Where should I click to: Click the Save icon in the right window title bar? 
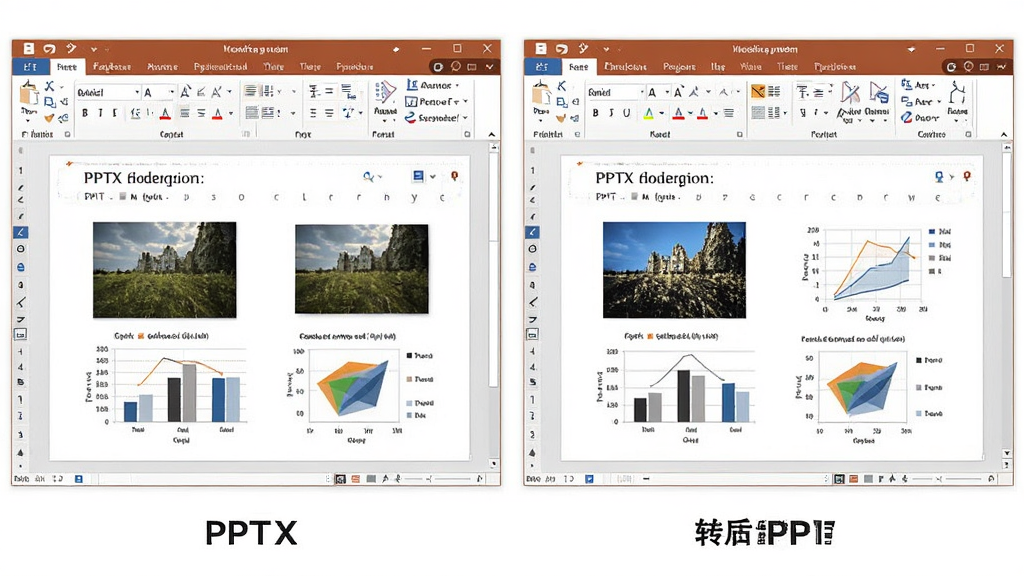coord(541,48)
